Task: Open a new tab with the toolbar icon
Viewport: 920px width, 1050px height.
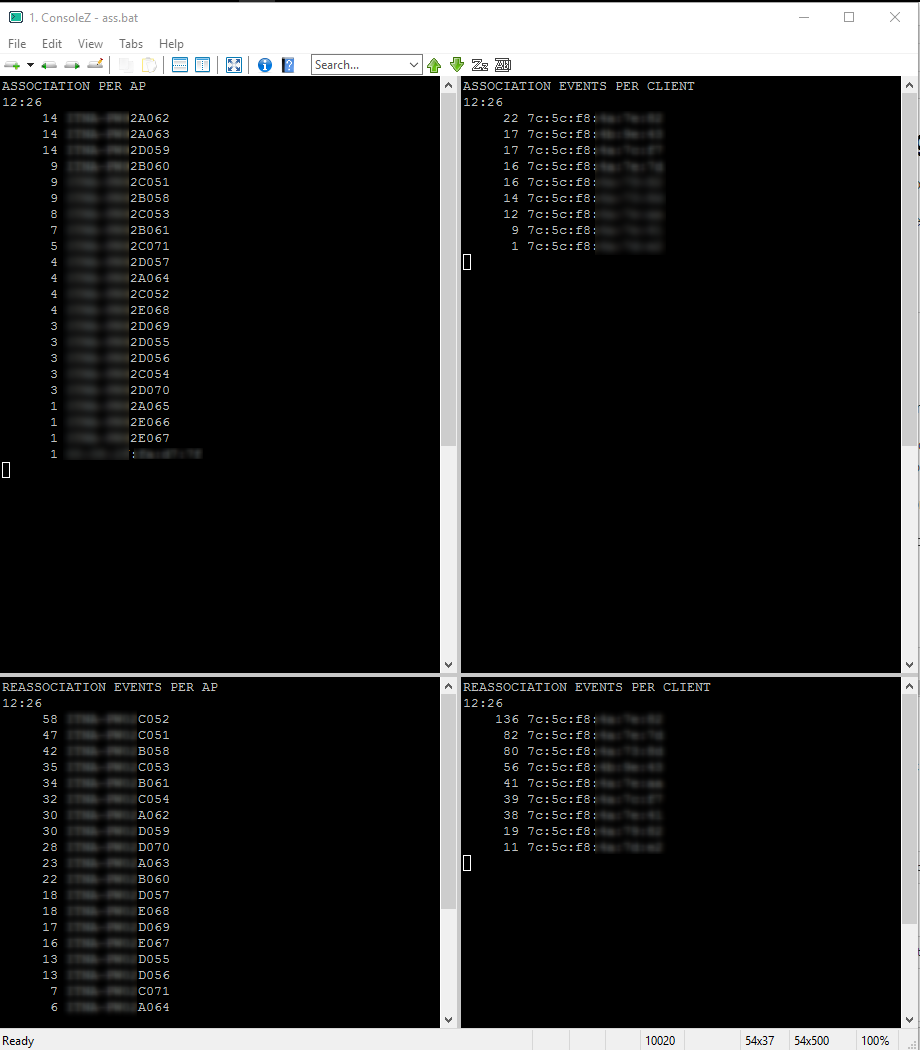Action: 12,65
